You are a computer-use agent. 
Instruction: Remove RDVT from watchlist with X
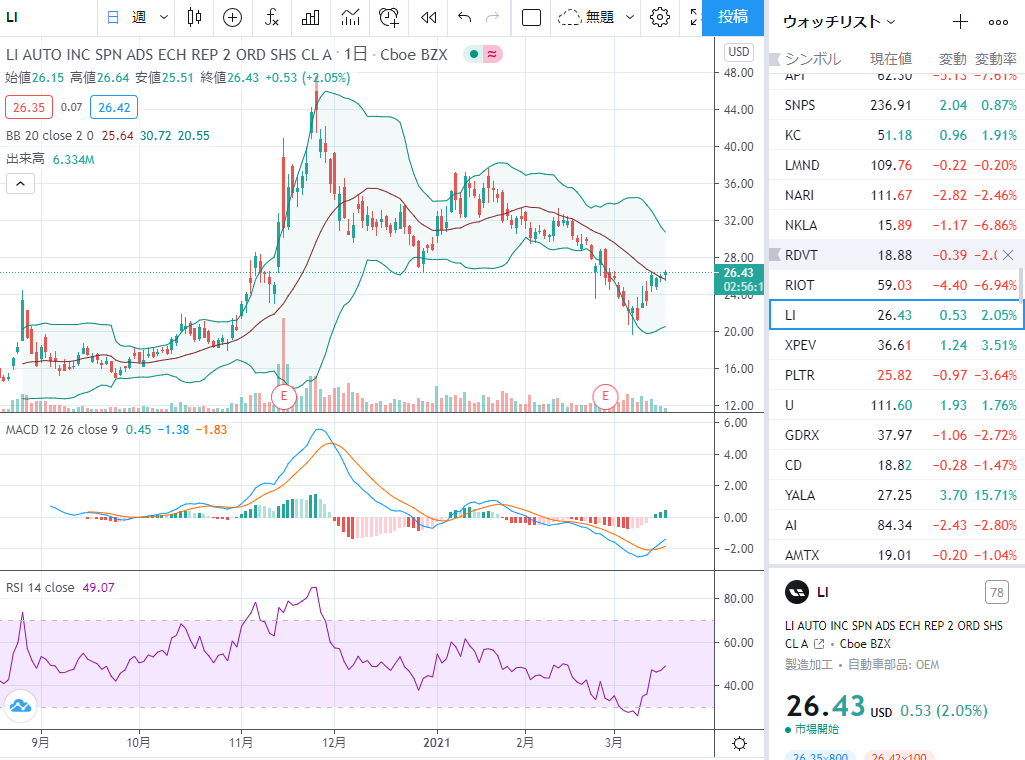tap(1008, 255)
